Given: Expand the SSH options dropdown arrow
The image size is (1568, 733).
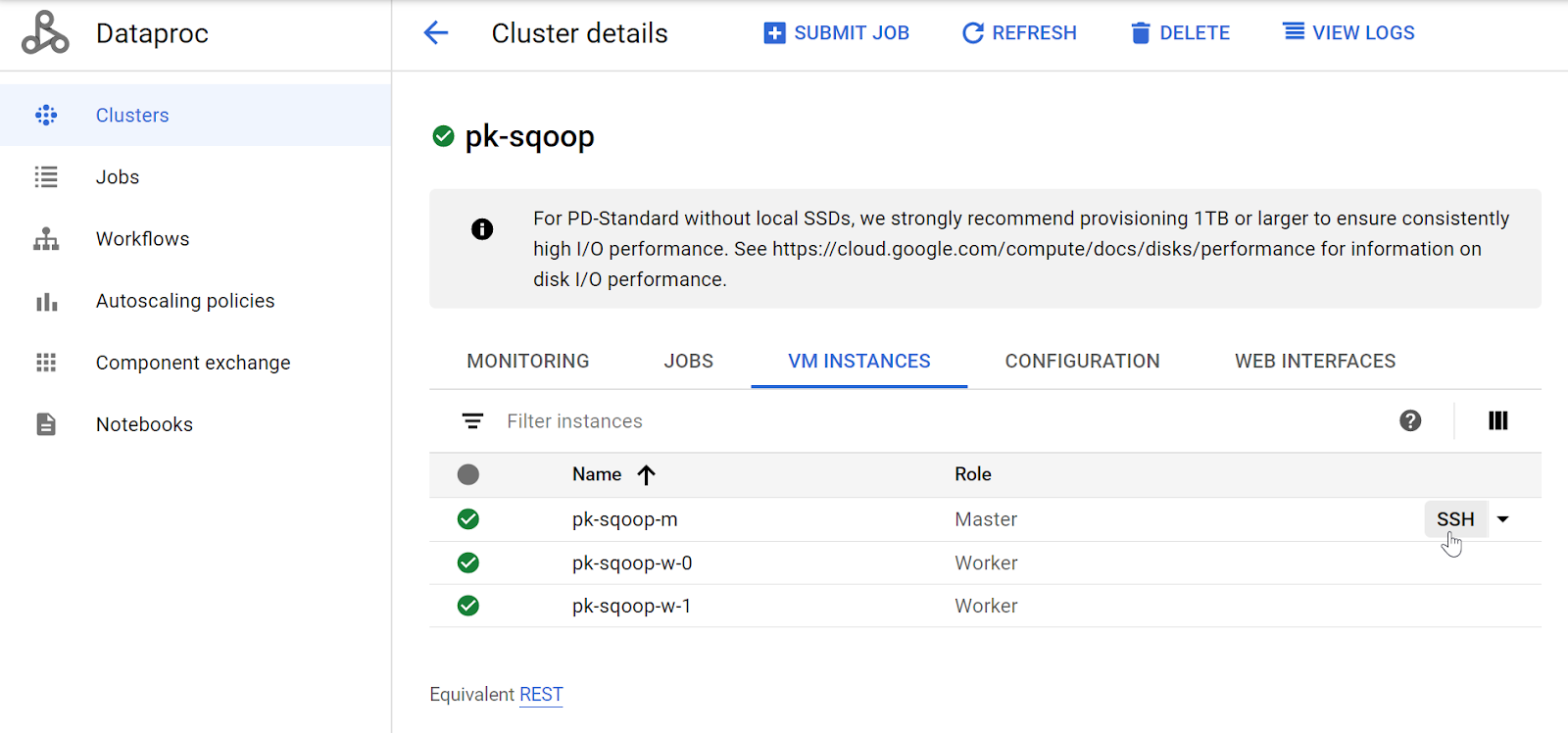Looking at the screenshot, I should (1503, 519).
